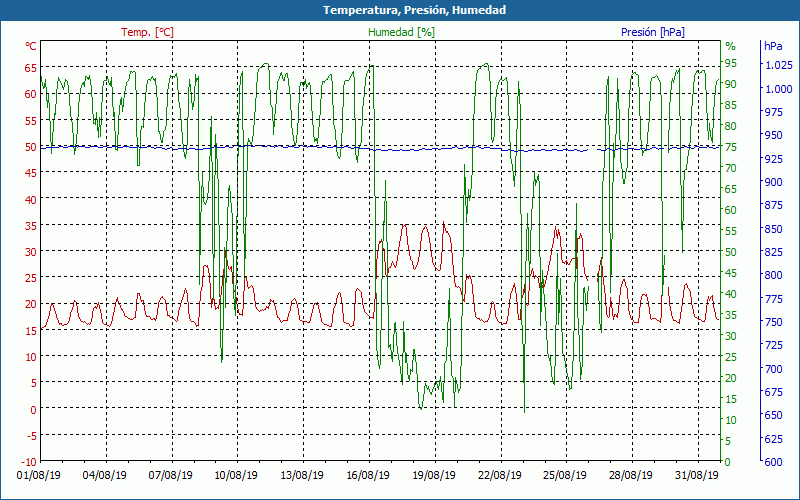Click the 925 value on pressure axis
Viewport: 800px width, 500px height.
(x=773, y=159)
